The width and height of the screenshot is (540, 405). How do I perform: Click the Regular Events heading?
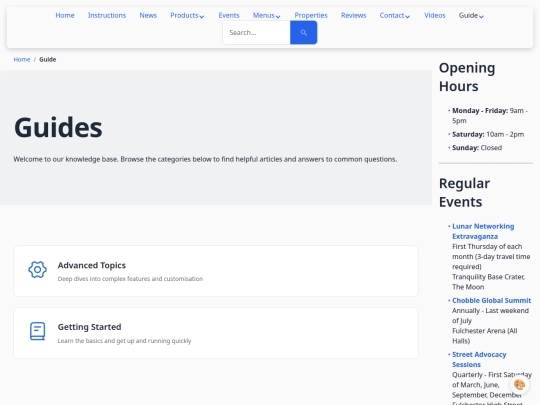(464, 193)
